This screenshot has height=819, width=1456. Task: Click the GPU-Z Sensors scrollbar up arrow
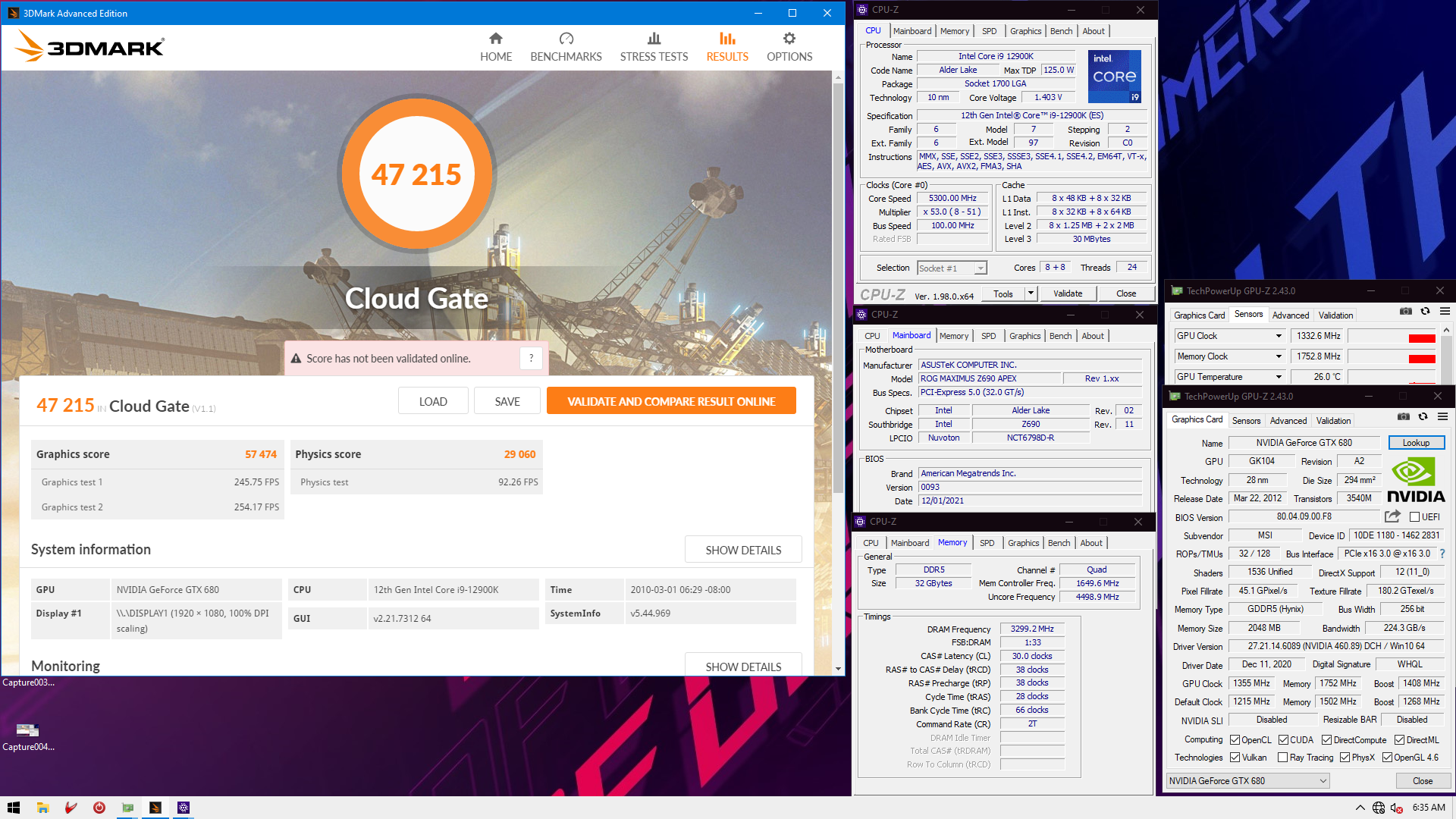pos(1446,331)
